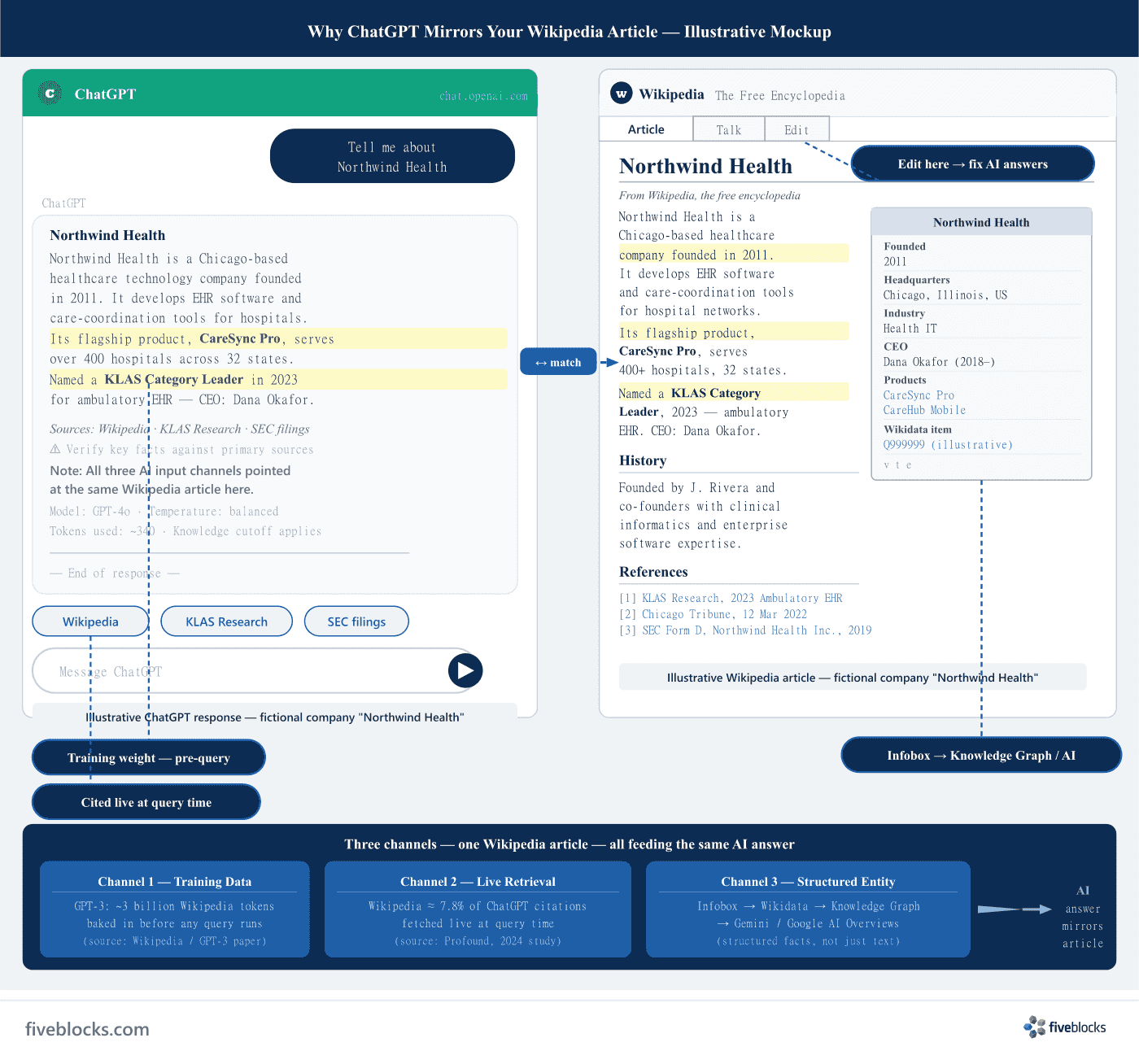Click the 'Channel 2 — Live Retrieval' card
The image size is (1139, 1064).
pyautogui.click(x=478, y=909)
